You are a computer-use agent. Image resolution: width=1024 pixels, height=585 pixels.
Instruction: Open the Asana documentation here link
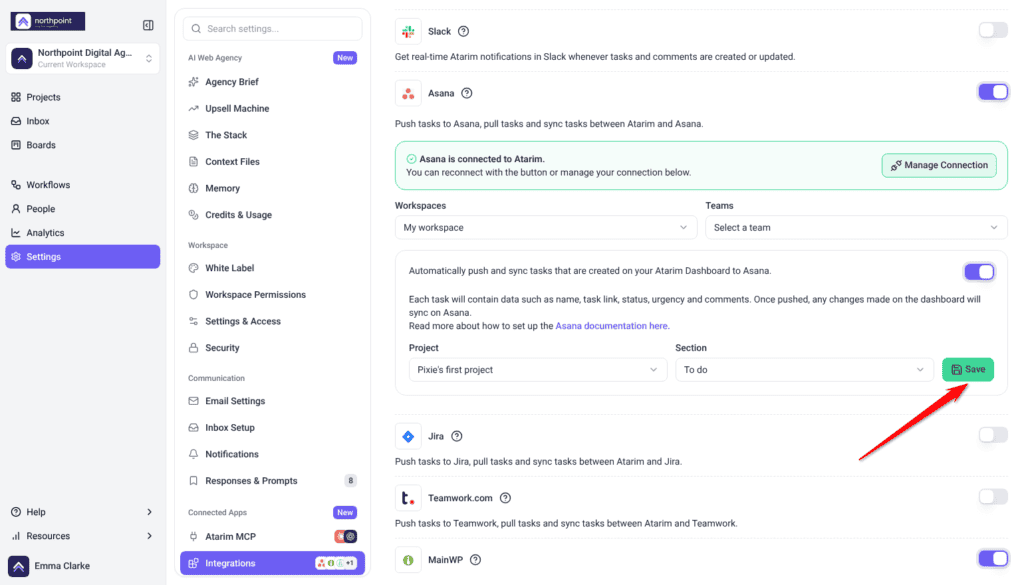(x=612, y=326)
